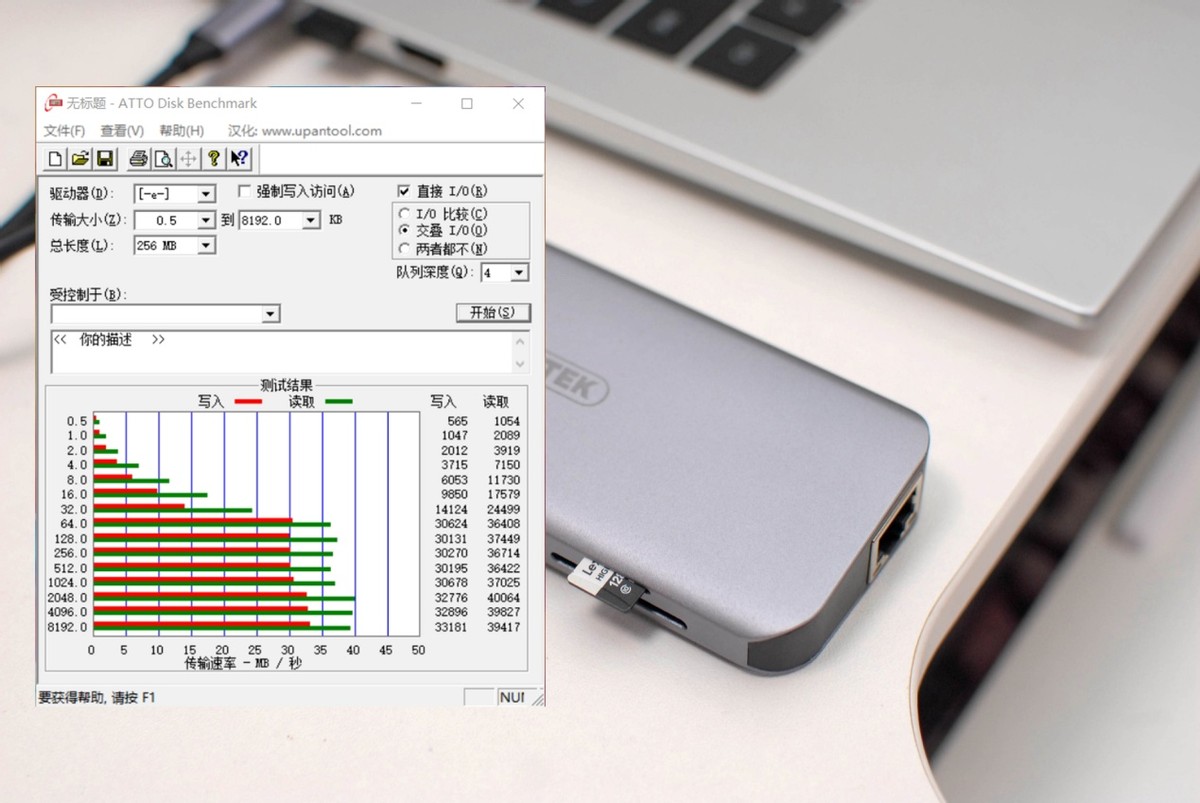Click the 2048.0 row read value 40064
This screenshot has height=803, width=1200.
click(x=503, y=598)
